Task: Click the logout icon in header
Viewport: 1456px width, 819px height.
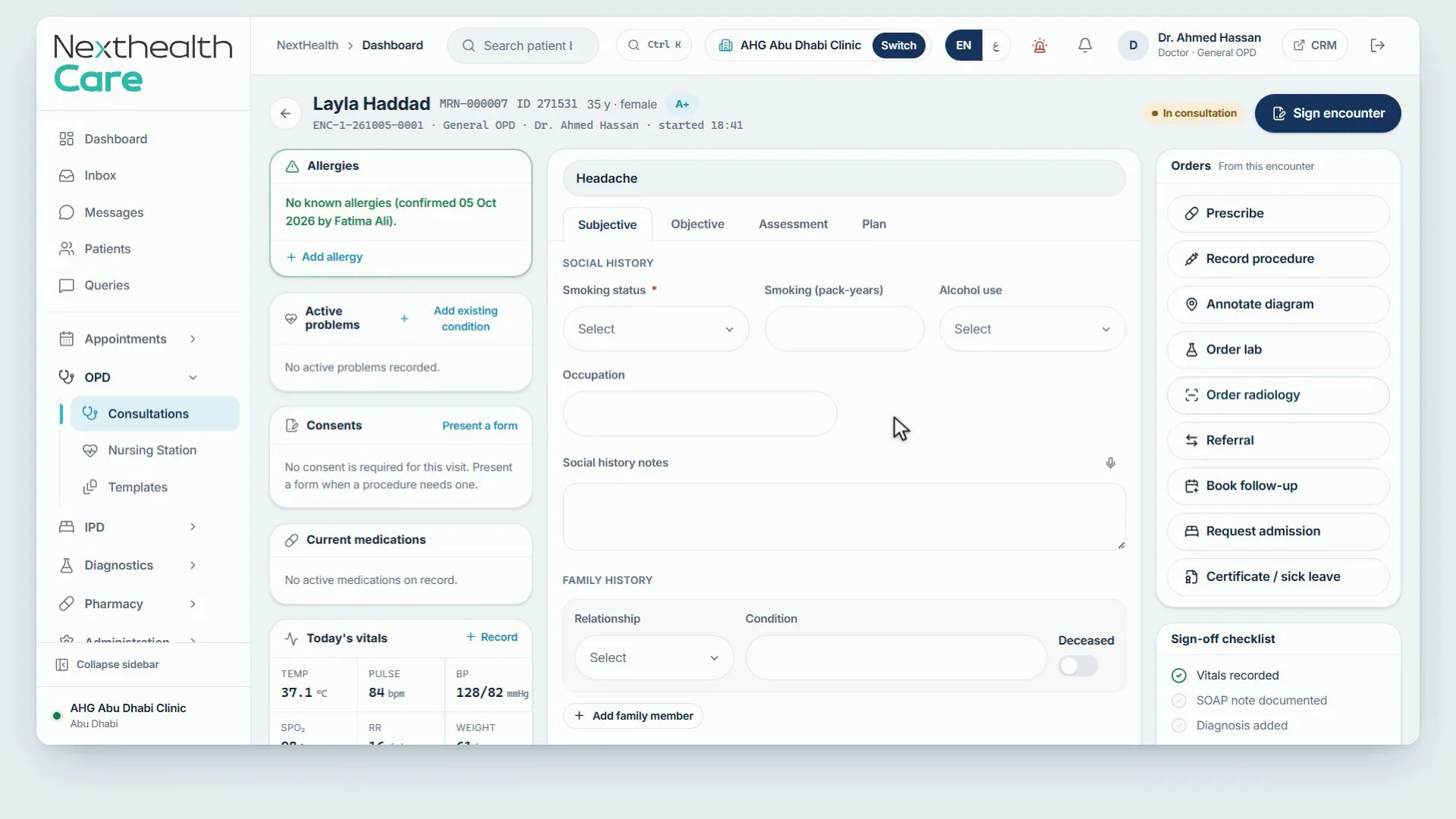Action: [1378, 45]
